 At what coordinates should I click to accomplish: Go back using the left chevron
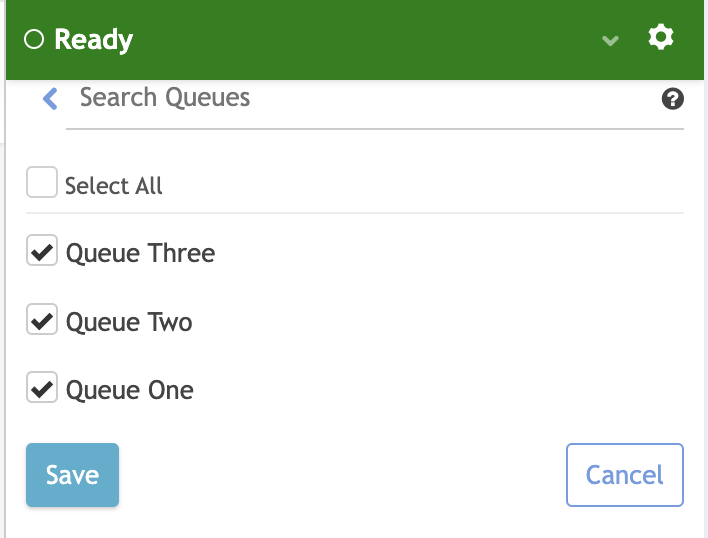tap(50, 98)
